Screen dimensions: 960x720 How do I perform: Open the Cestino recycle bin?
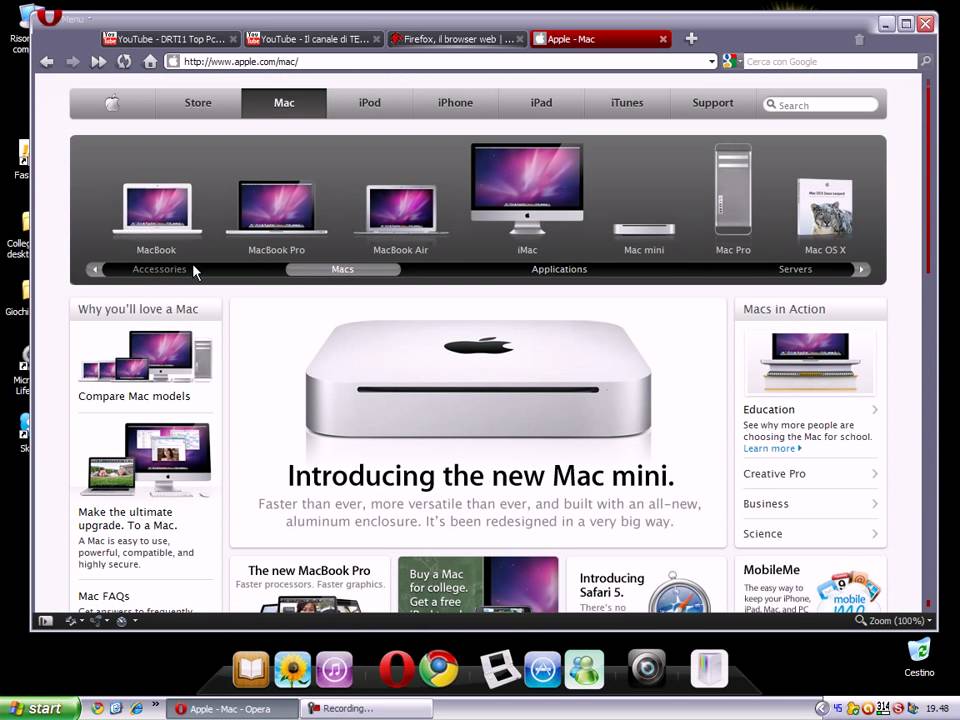919,656
